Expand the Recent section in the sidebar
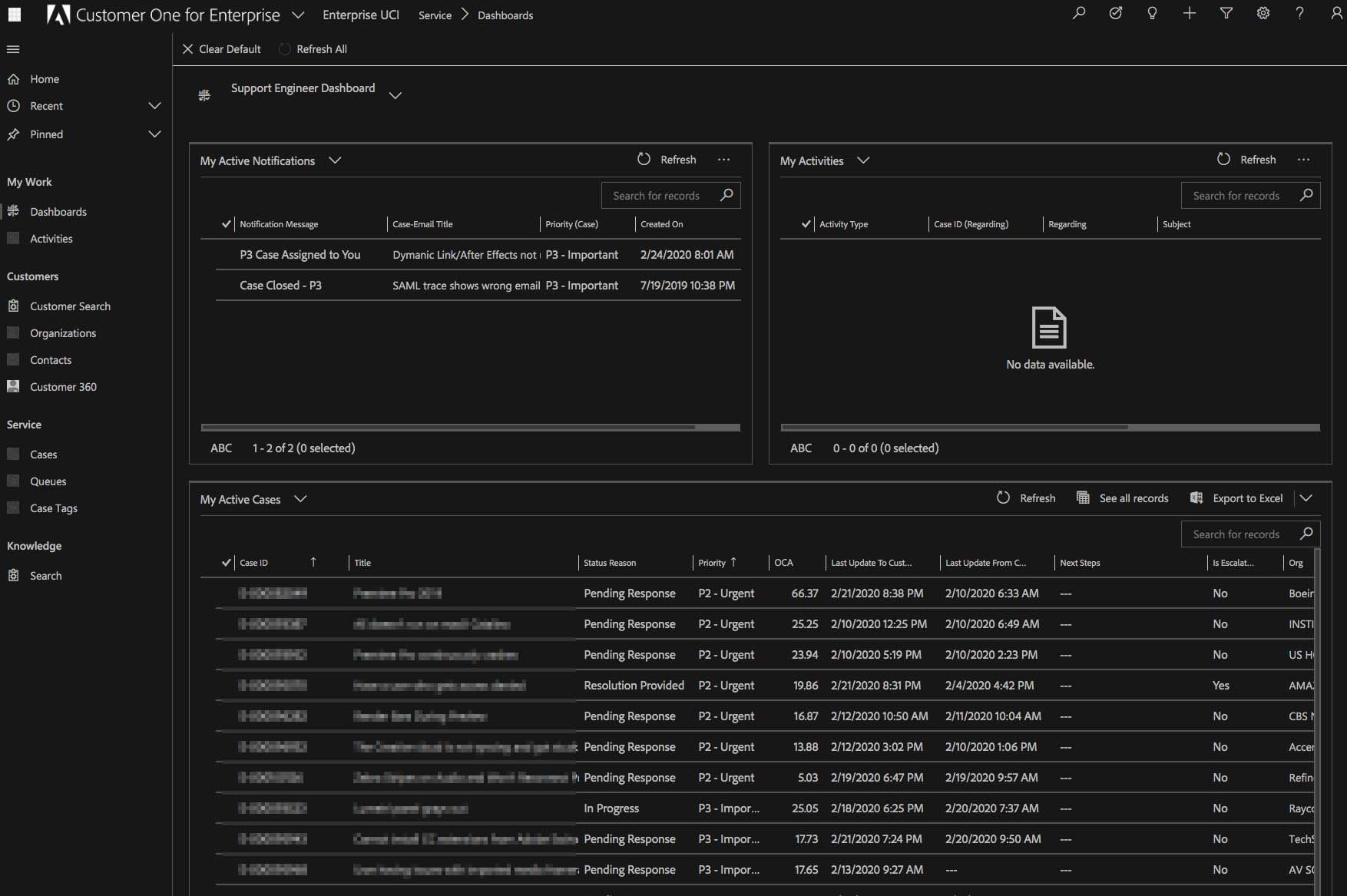Image resolution: width=1347 pixels, height=896 pixels. coord(155,105)
